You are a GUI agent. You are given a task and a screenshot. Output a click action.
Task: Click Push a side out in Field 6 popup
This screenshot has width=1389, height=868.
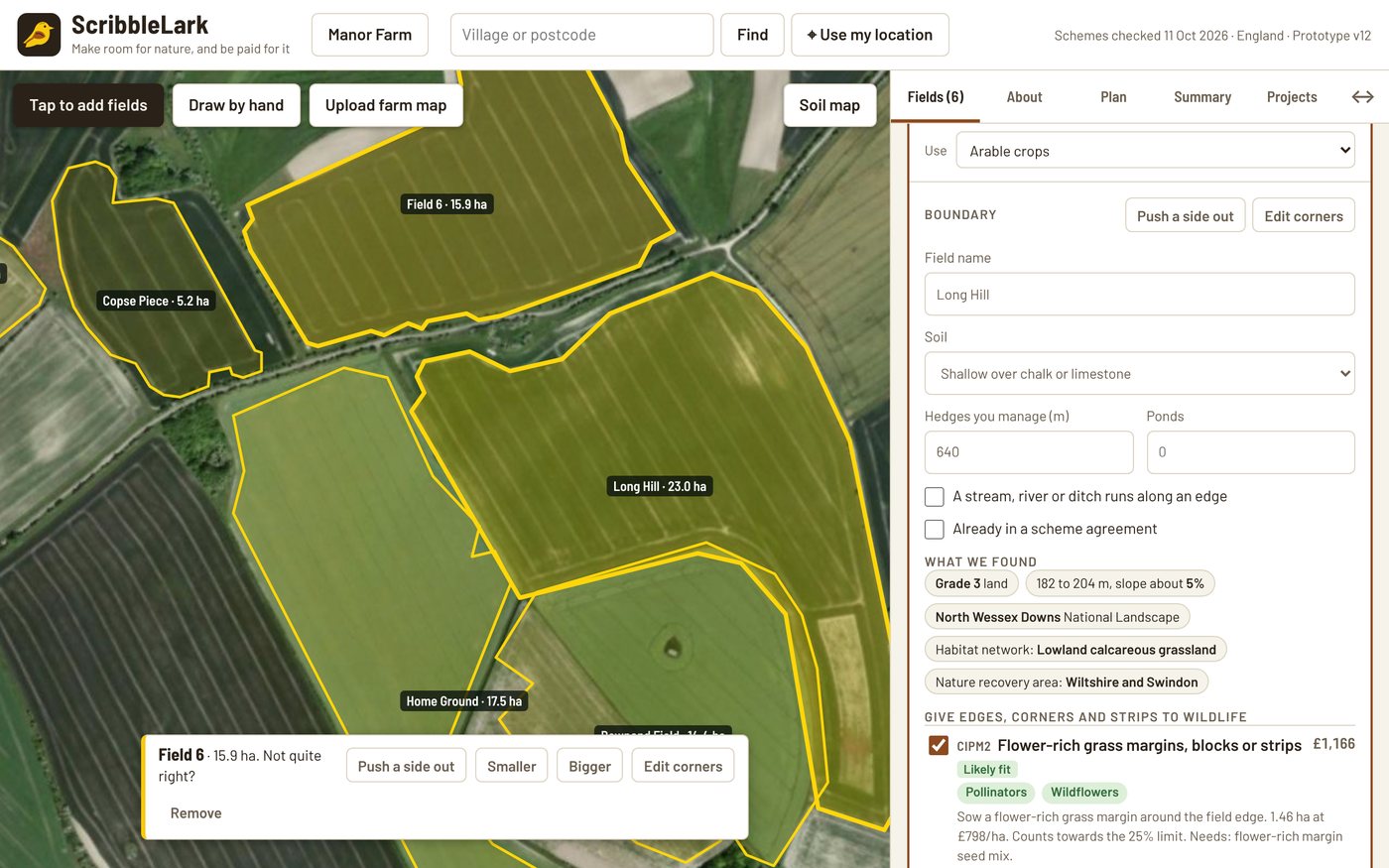406,766
